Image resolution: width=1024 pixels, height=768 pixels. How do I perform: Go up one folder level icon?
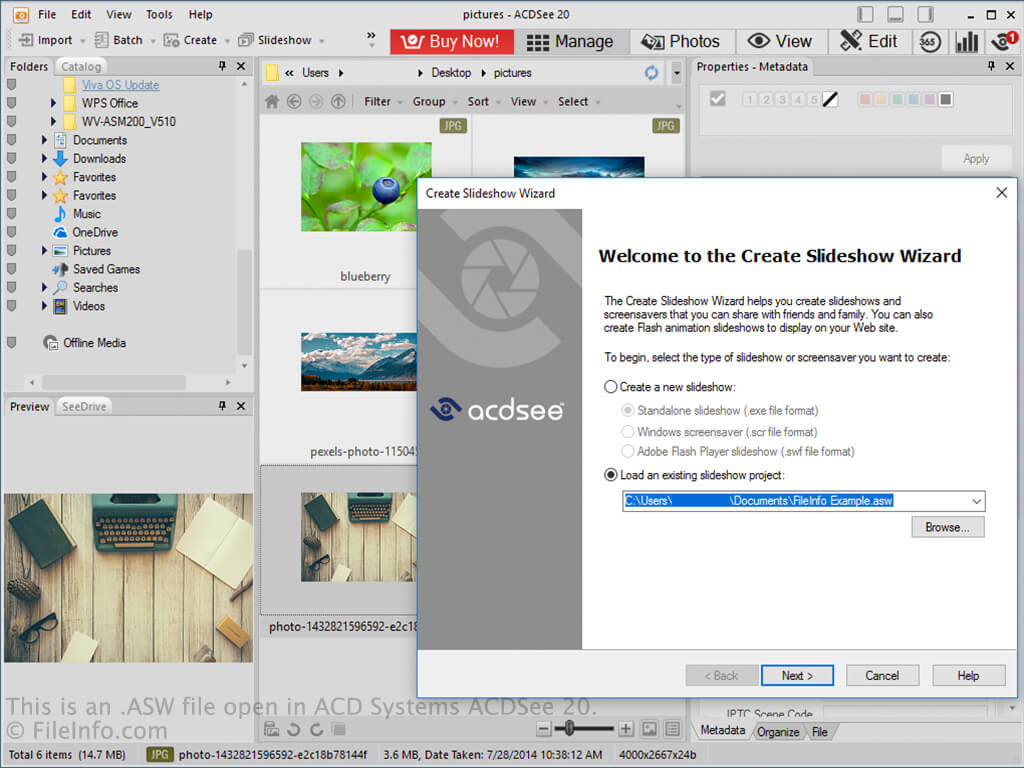[x=338, y=102]
